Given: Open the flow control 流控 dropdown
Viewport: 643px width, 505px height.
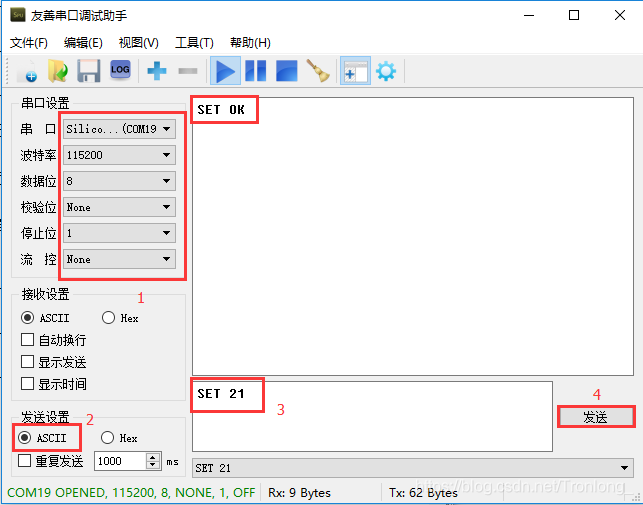Looking at the screenshot, I should click(119, 259).
